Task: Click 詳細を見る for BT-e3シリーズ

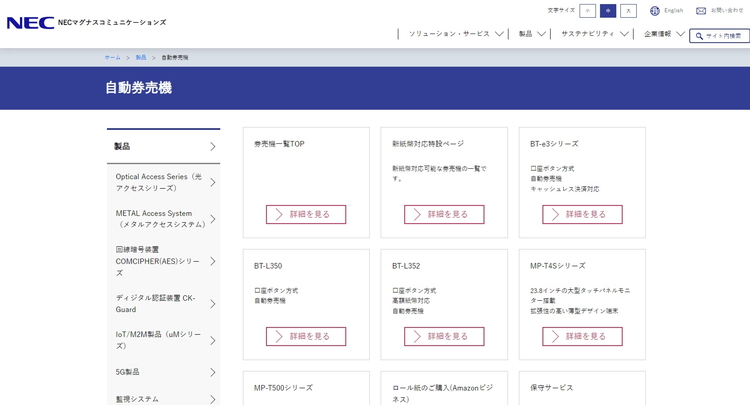Action: [582, 214]
